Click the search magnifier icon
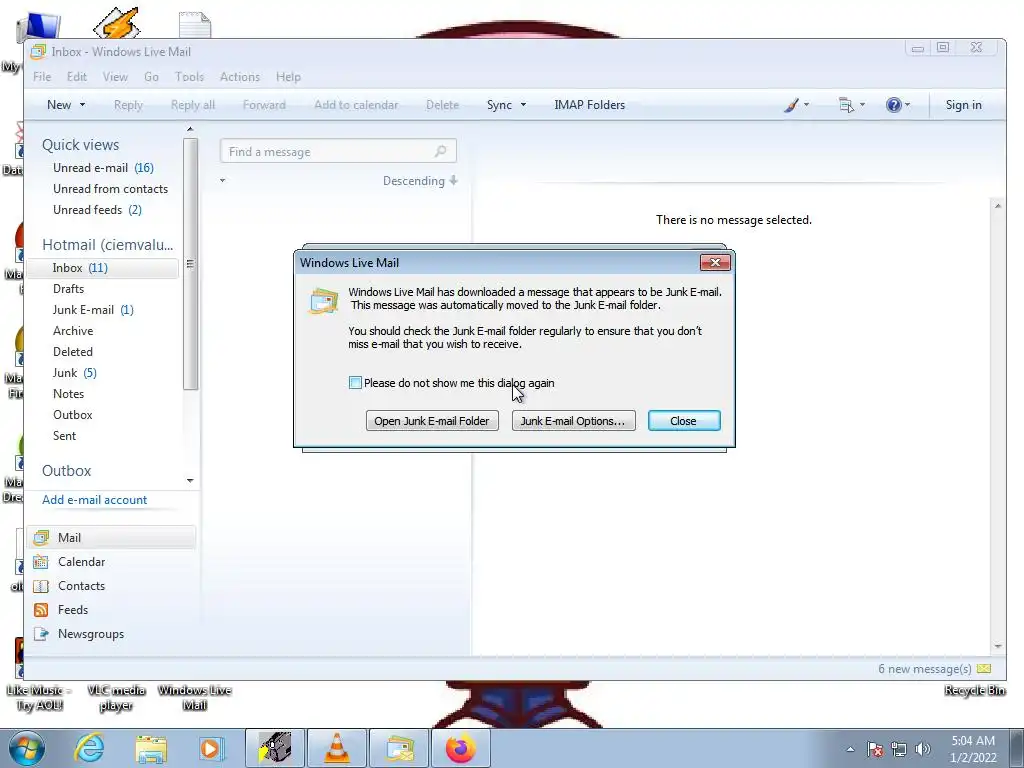The height and width of the screenshot is (768, 1024). [441, 152]
